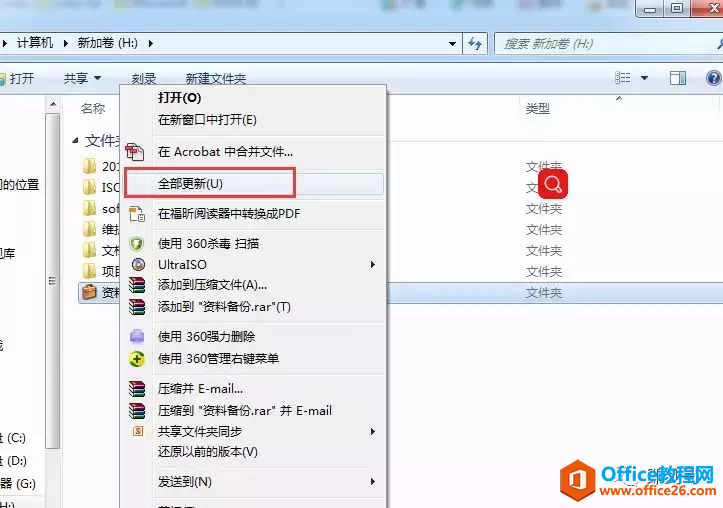Click the 搜索 新加卷 (H:) search box
The width and height of the screenshot is (723, 508).
click(608, 44)
